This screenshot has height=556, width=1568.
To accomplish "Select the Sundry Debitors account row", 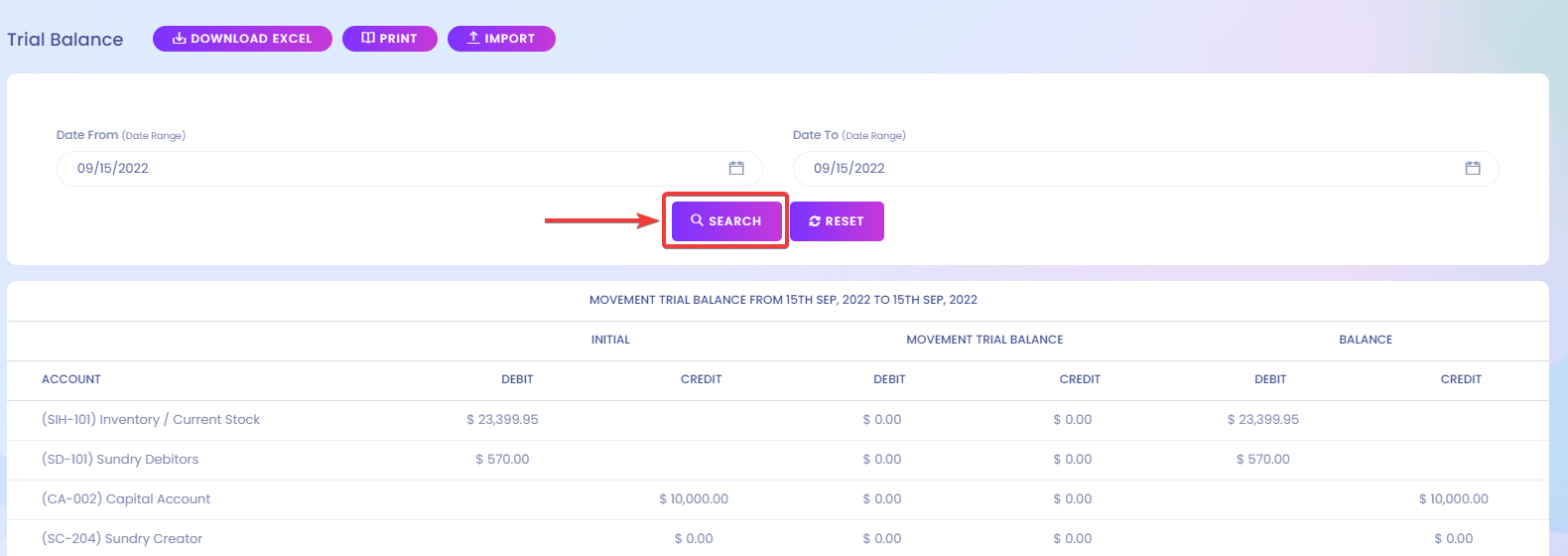I will (x=778, y=460).
